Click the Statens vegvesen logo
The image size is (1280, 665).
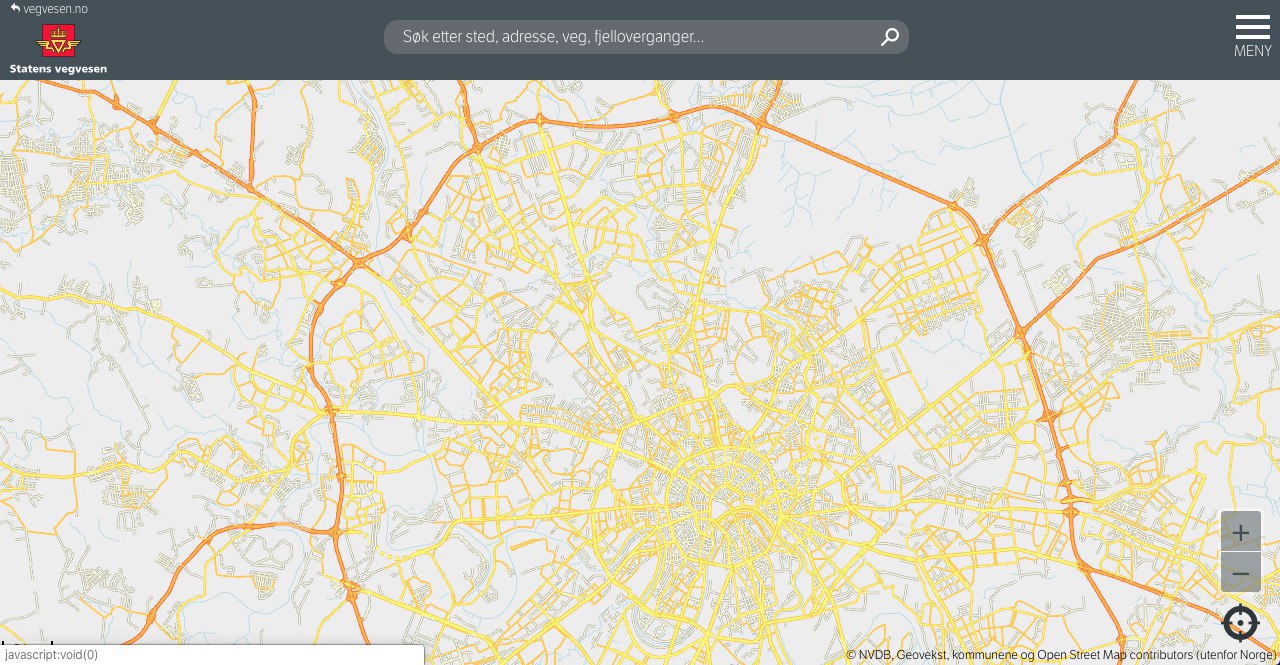point(58,49)
